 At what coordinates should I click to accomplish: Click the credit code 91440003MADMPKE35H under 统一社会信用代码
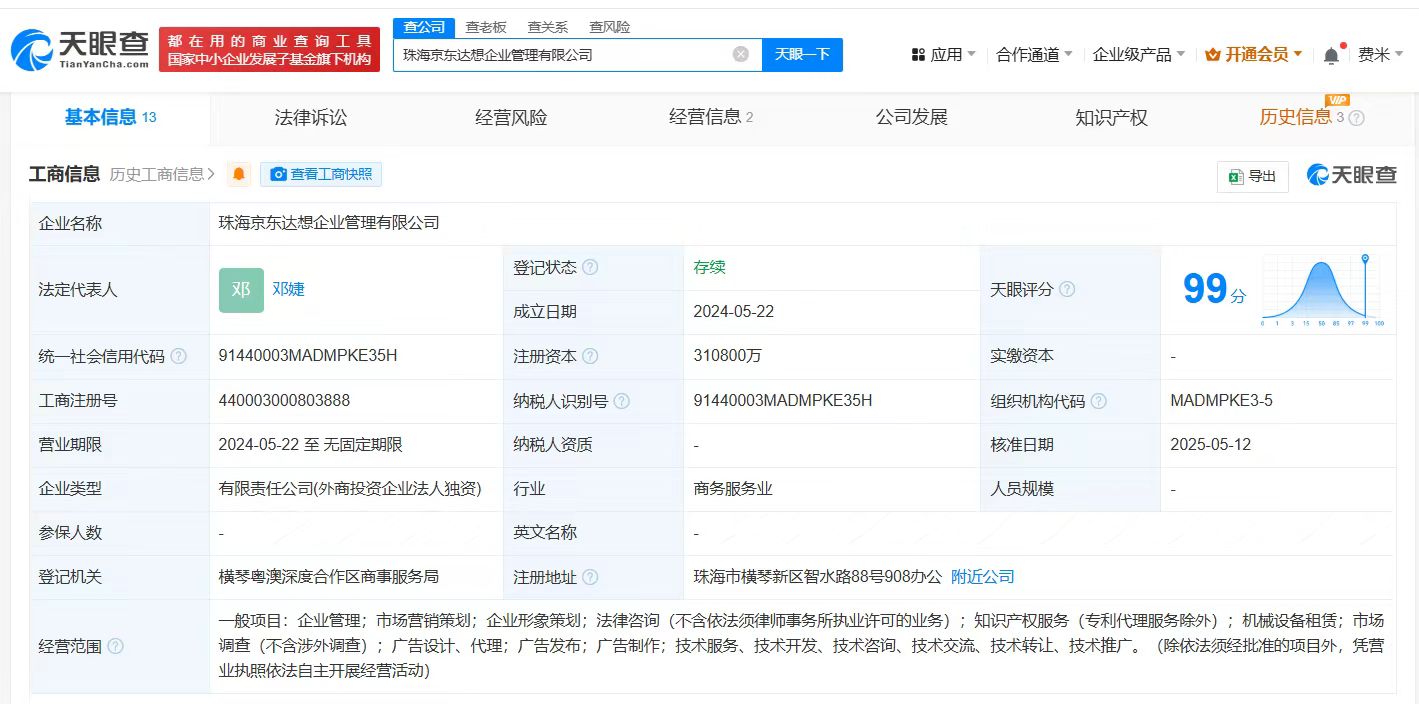tap(308, 356)
